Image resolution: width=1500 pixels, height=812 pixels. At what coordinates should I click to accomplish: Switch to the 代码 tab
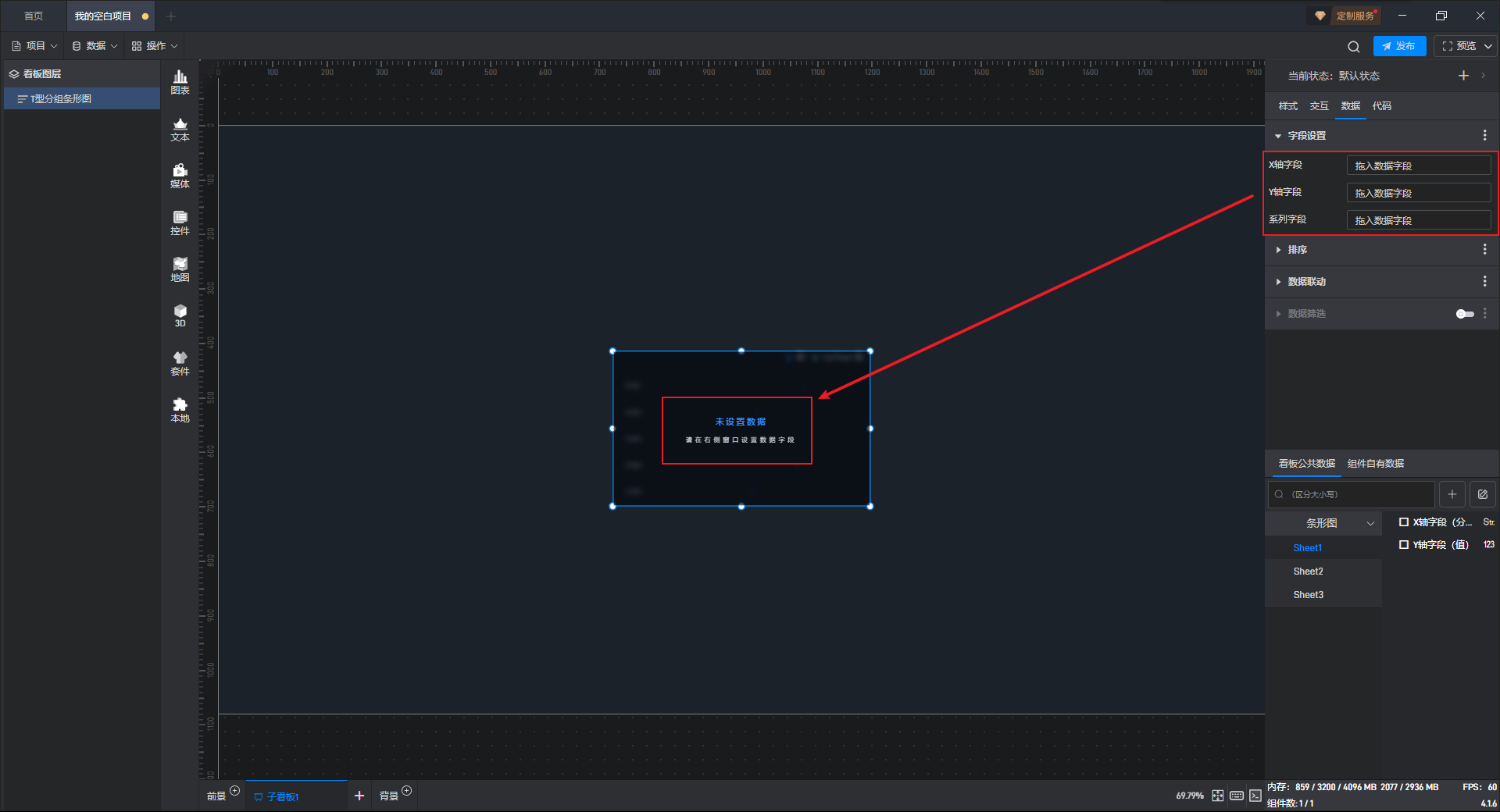[1381, 106]
